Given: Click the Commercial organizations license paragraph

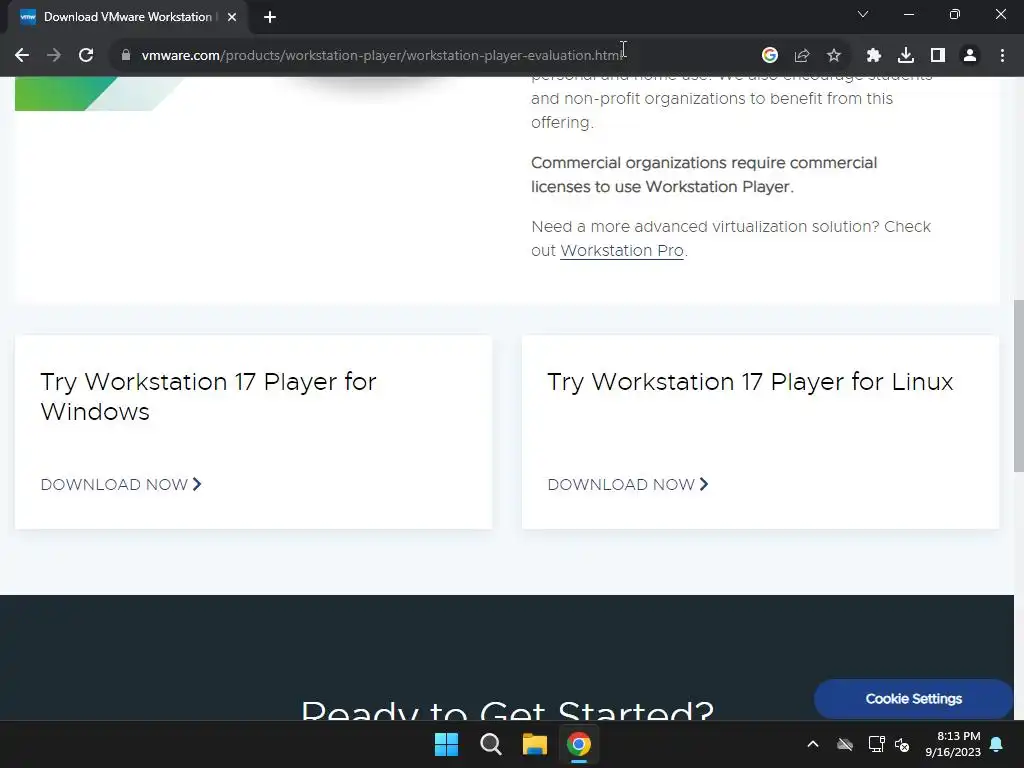Looking at the screenshot, I should tap(704, 175).
